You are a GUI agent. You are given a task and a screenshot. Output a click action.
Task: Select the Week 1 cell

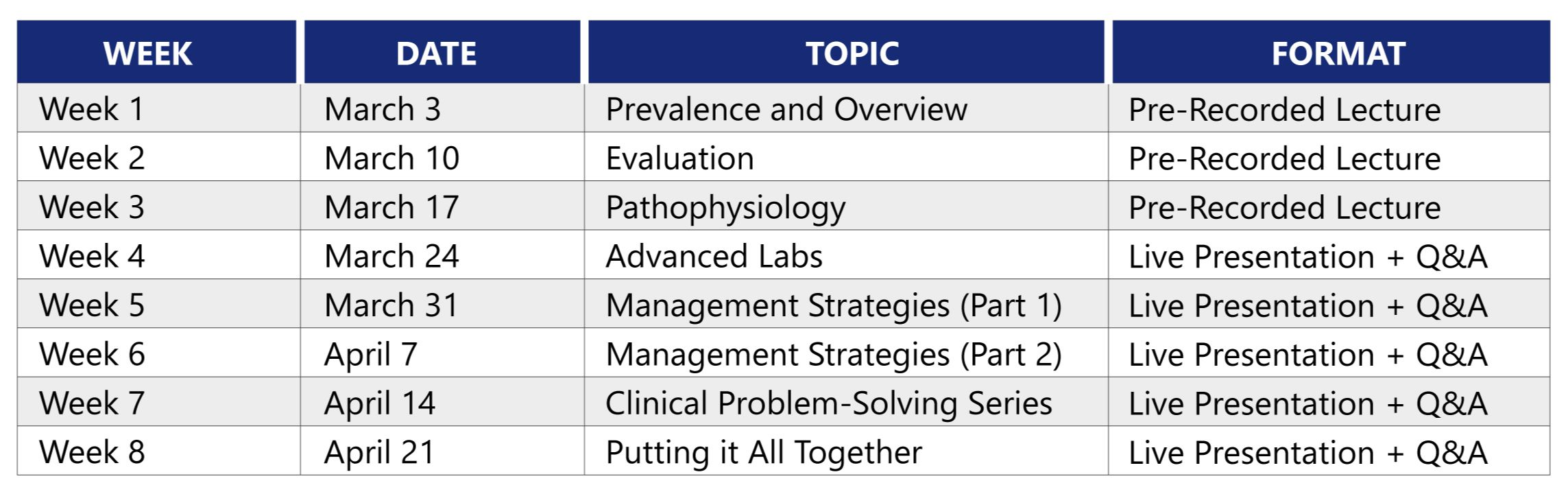(x=158, y=108)
